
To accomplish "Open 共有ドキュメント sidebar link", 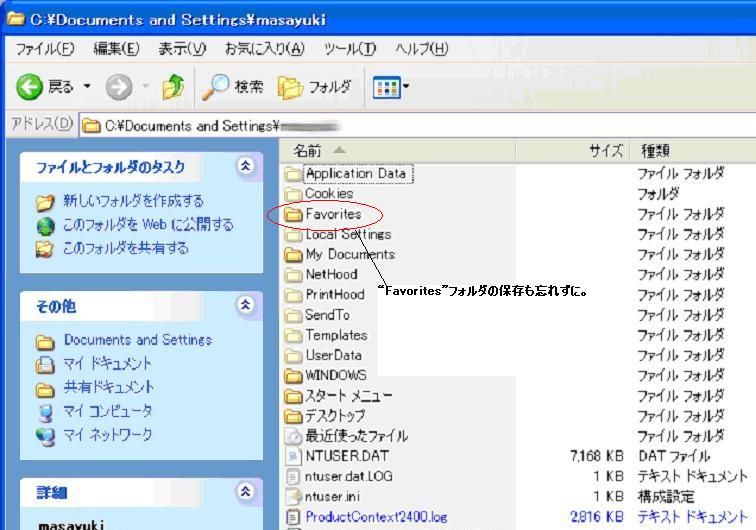I will click(x=109, y=387).
